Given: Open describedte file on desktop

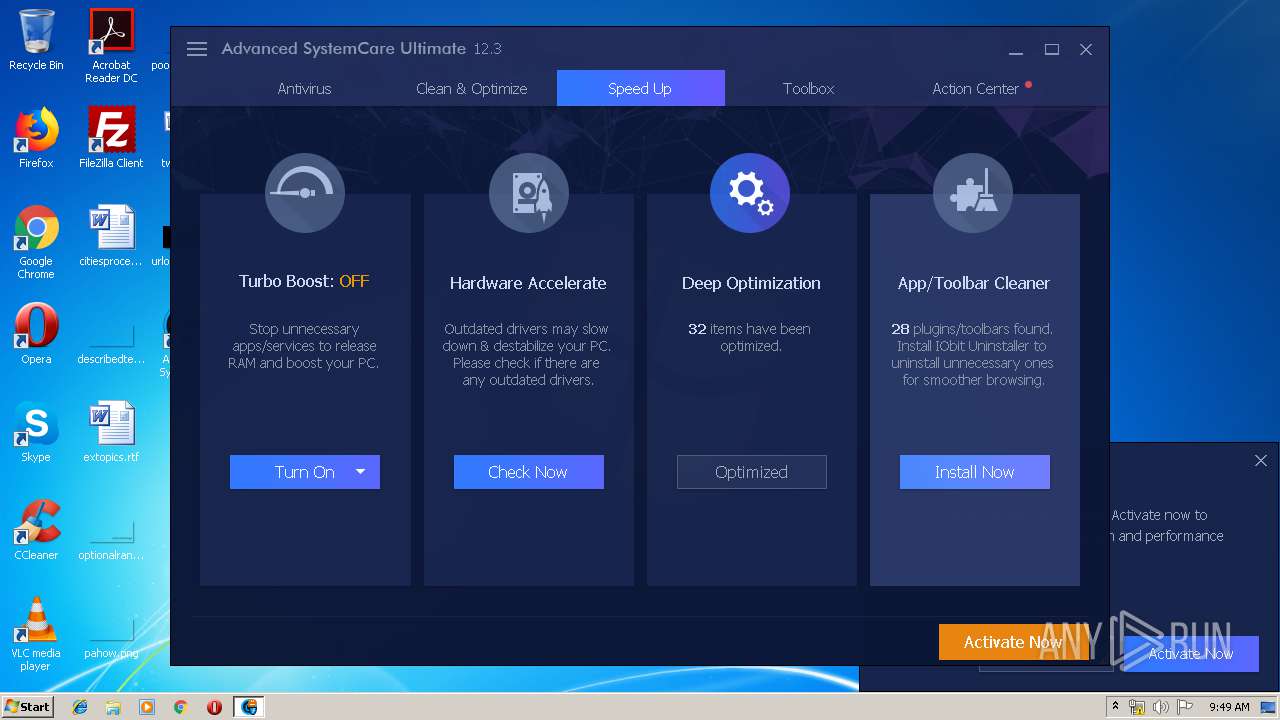Looking at the screenshot, I should coord(111,345).
